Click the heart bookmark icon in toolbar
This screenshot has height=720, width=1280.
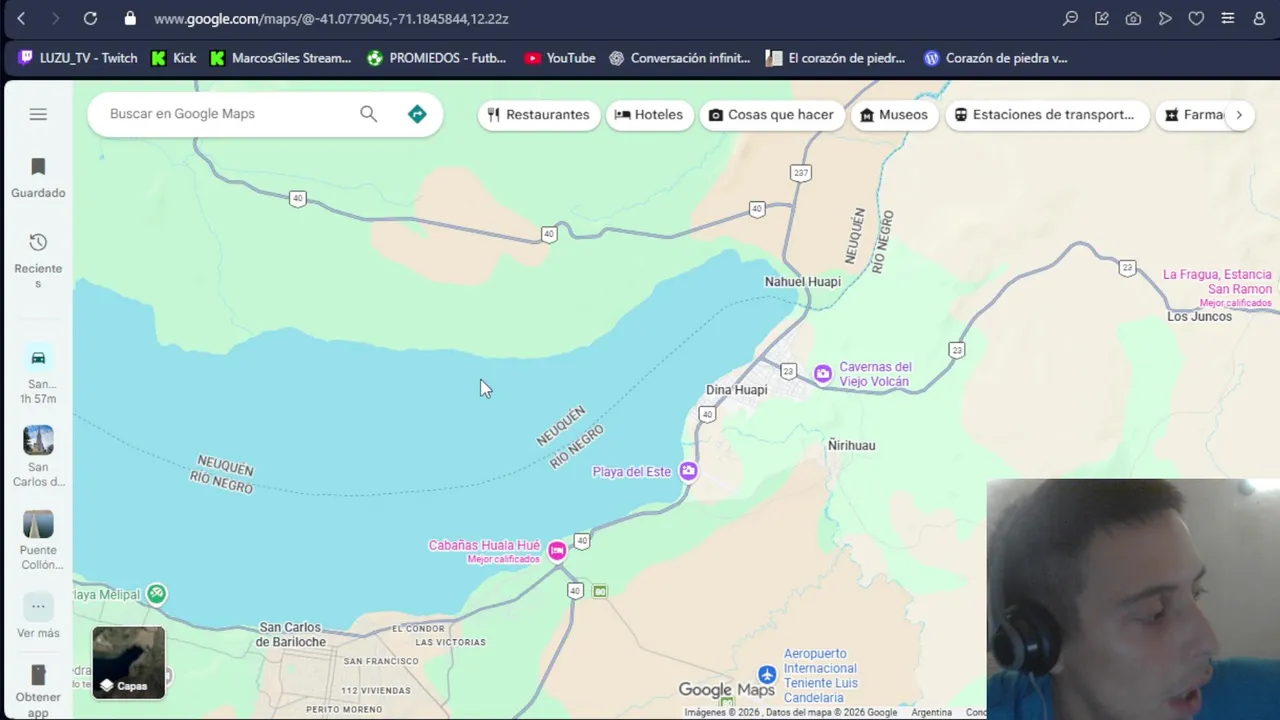1196,18
